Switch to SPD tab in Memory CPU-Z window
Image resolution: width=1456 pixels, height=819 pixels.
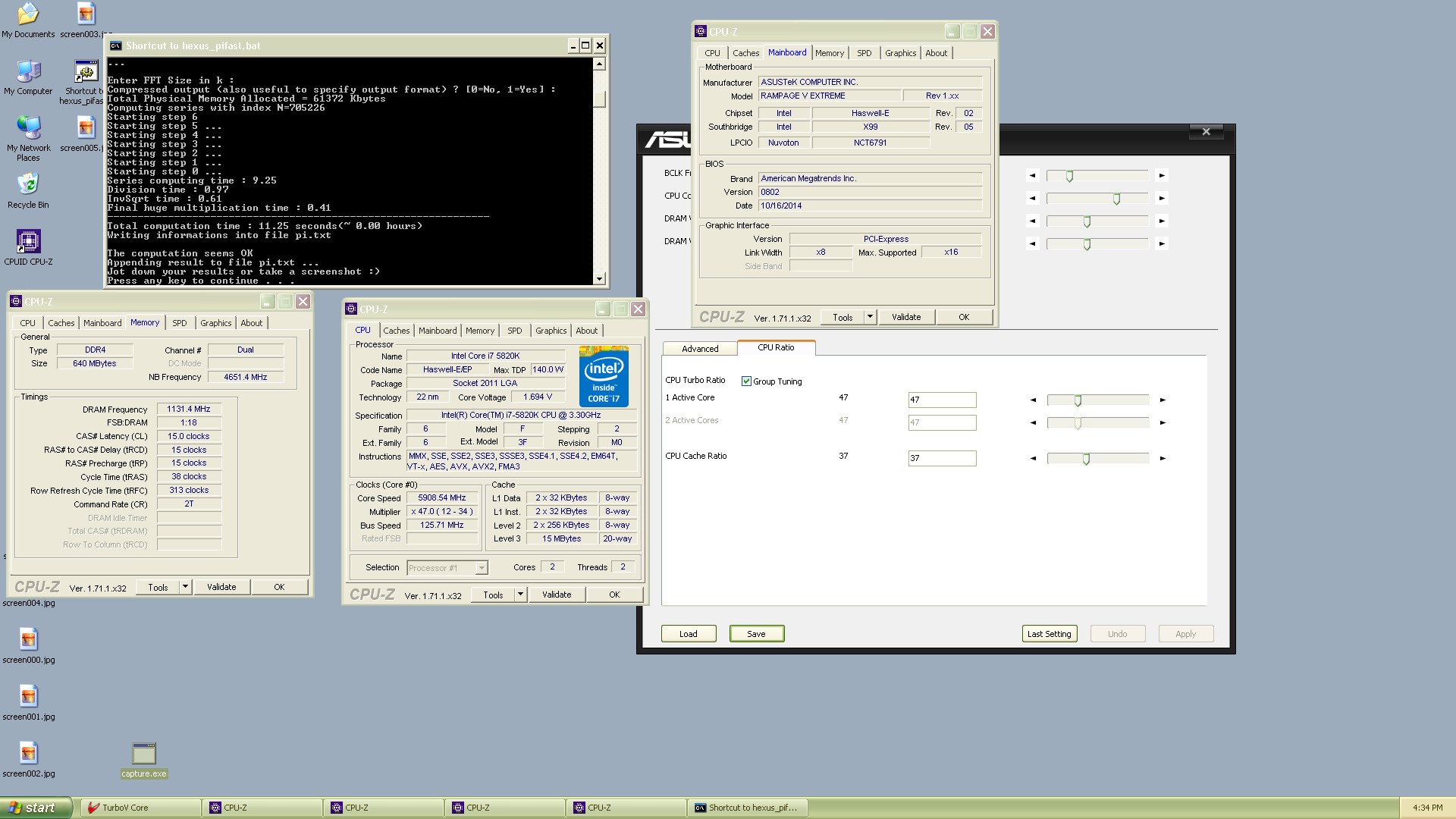pos(179,323)
